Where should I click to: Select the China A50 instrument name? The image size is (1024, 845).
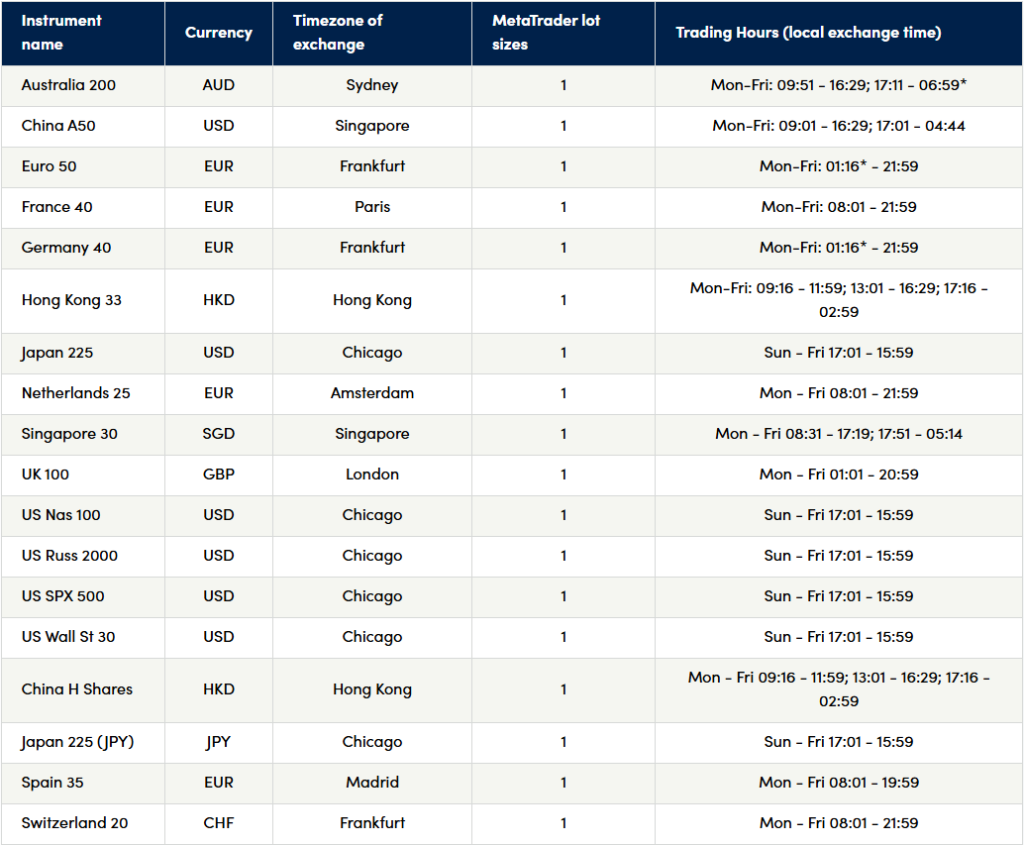[58, 126]
